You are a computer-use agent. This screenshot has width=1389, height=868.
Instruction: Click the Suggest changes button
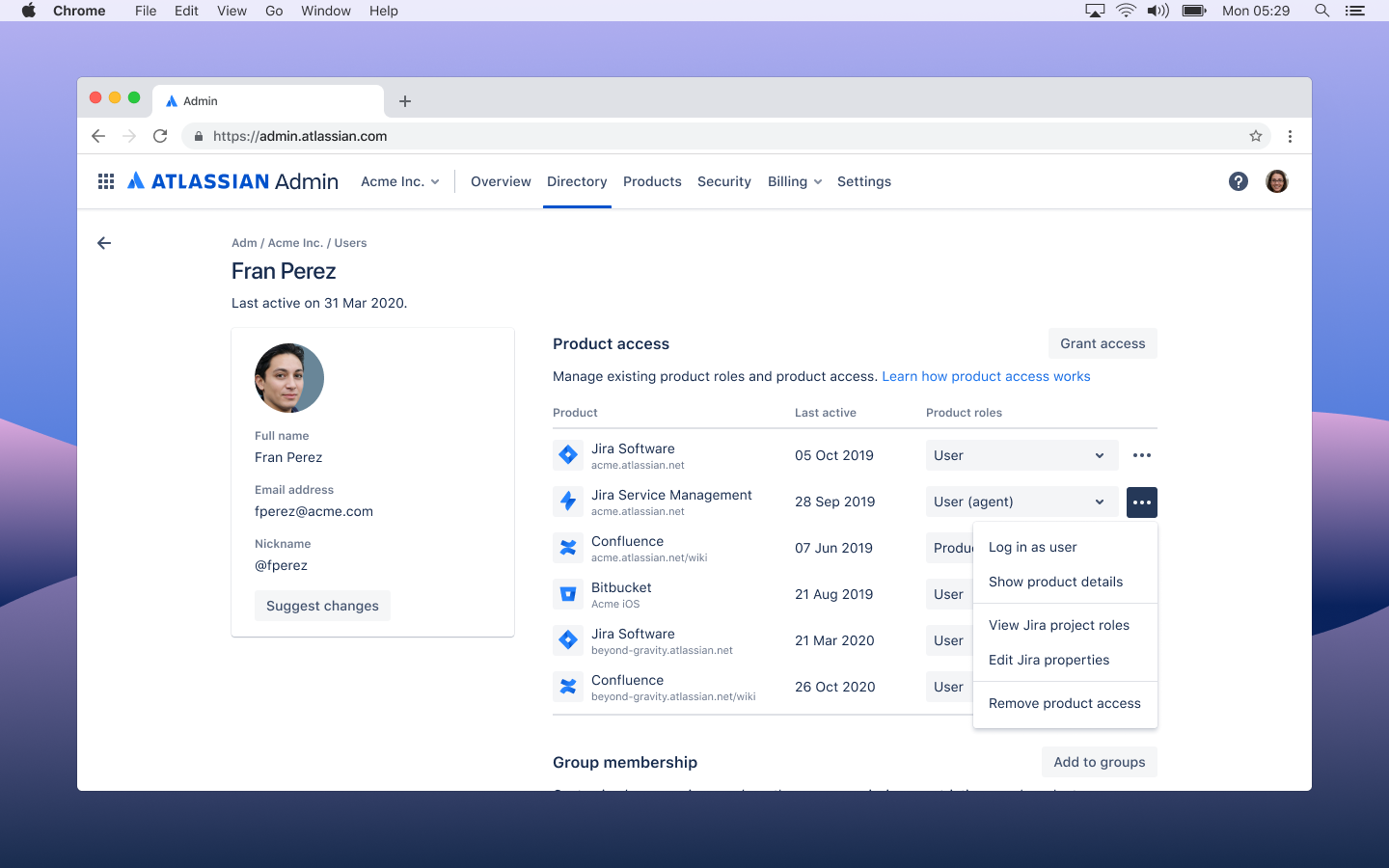(322, 606)
